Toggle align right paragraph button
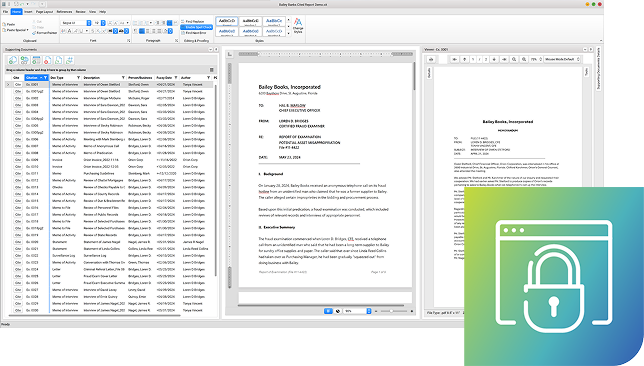This screenshot has width=644, height=366. click(x=154, y=31)
